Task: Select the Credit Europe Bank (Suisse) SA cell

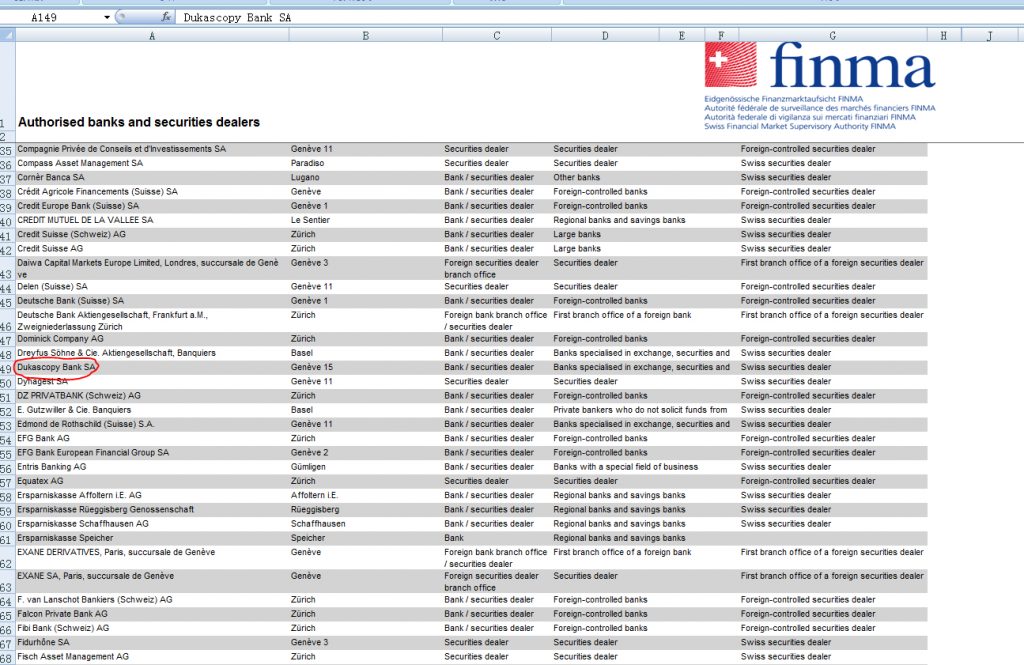Action: pyautogui.click(x=152, y=206)
